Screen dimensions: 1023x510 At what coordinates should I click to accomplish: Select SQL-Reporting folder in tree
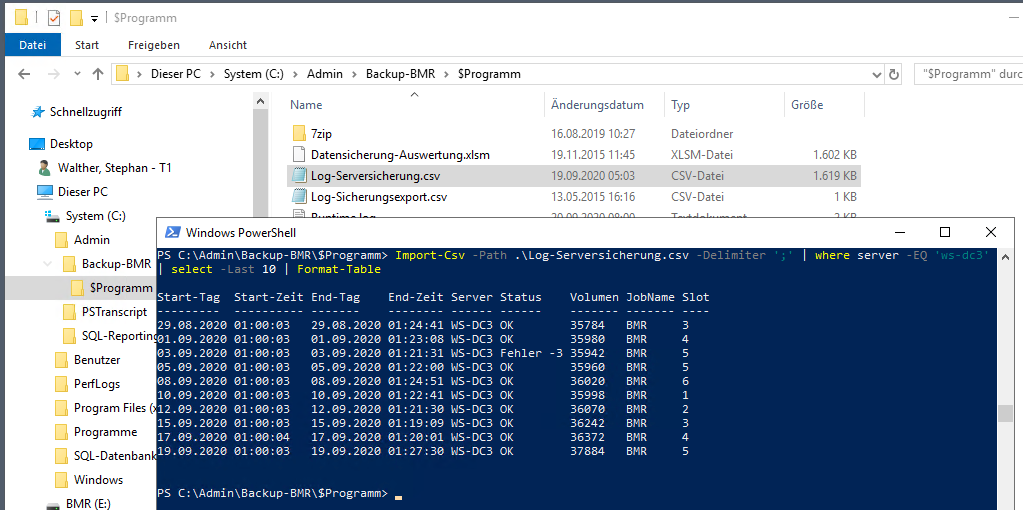pyautogui.click(x=119, y=336)
